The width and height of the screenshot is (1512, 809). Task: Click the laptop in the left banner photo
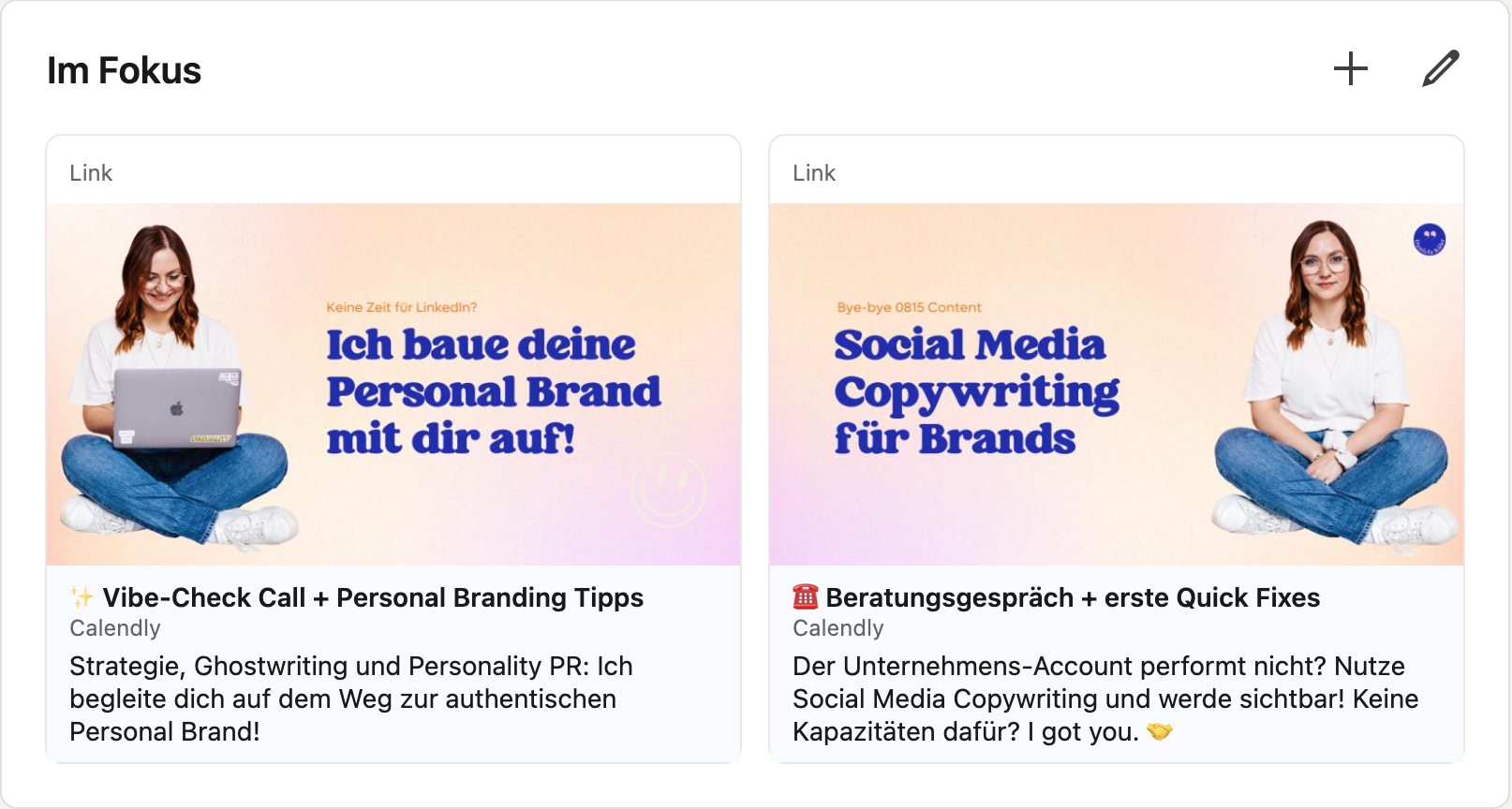(x=177, y=408)
